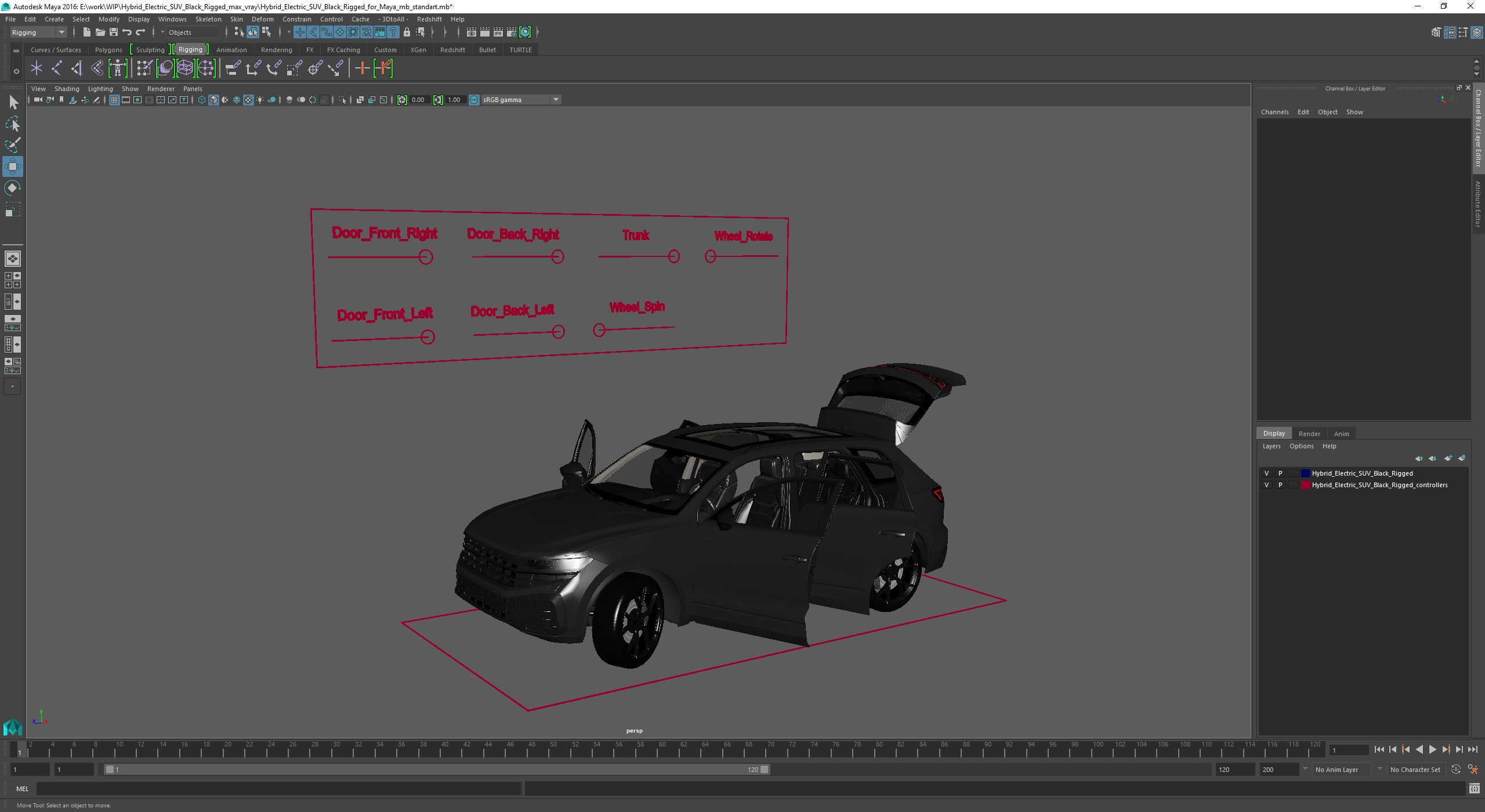Viewport: 1485px width, 812px height.
Task: Click the Open Scene folder icon
Action: [x=100, y=32]
